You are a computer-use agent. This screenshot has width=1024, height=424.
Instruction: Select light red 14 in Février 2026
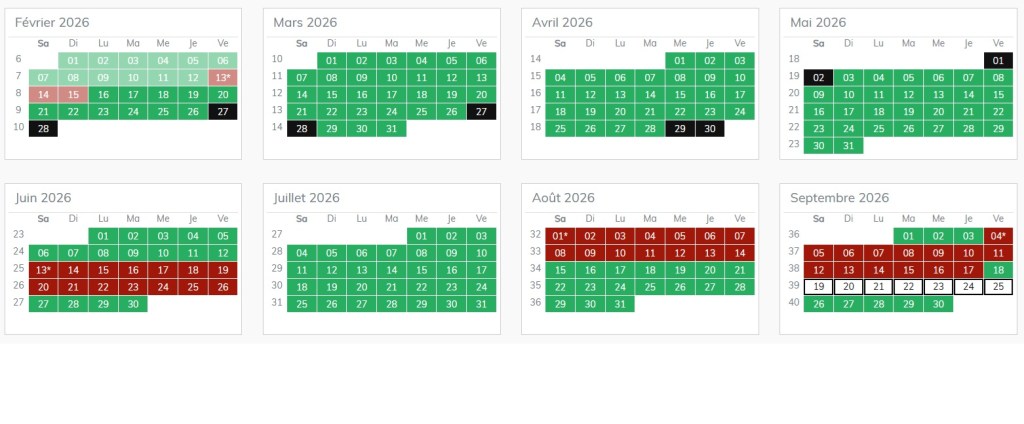click(x=43, y=94)
